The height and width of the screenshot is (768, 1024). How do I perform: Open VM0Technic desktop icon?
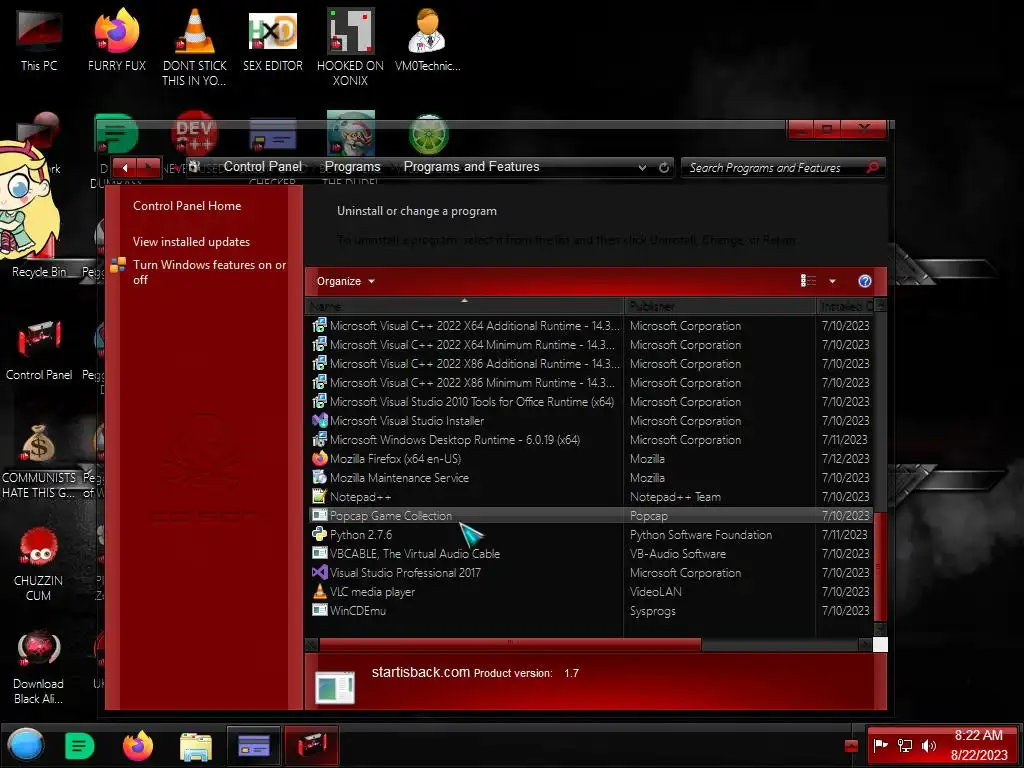[x=428, y=40]
